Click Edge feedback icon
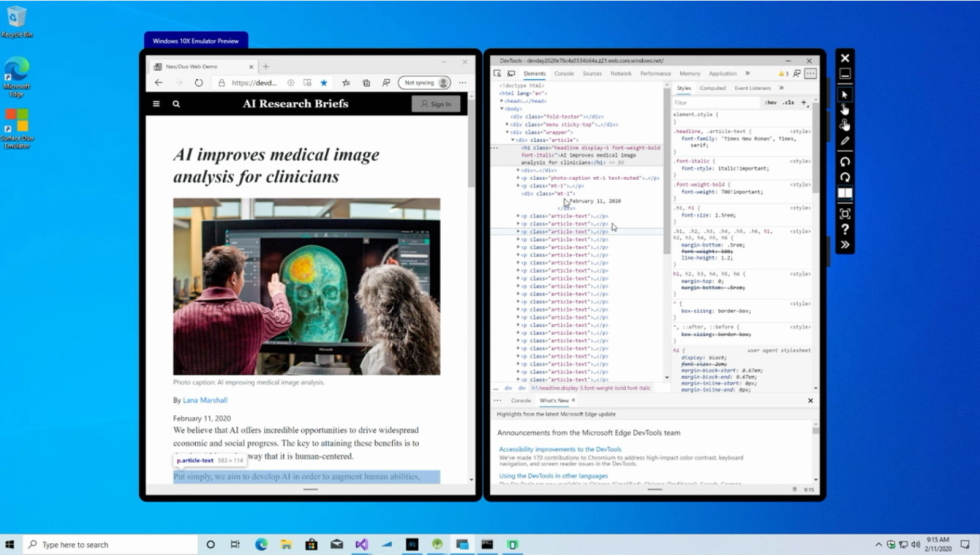The height and width of the screenshot is (556, 980). click(x=386, y=82)
